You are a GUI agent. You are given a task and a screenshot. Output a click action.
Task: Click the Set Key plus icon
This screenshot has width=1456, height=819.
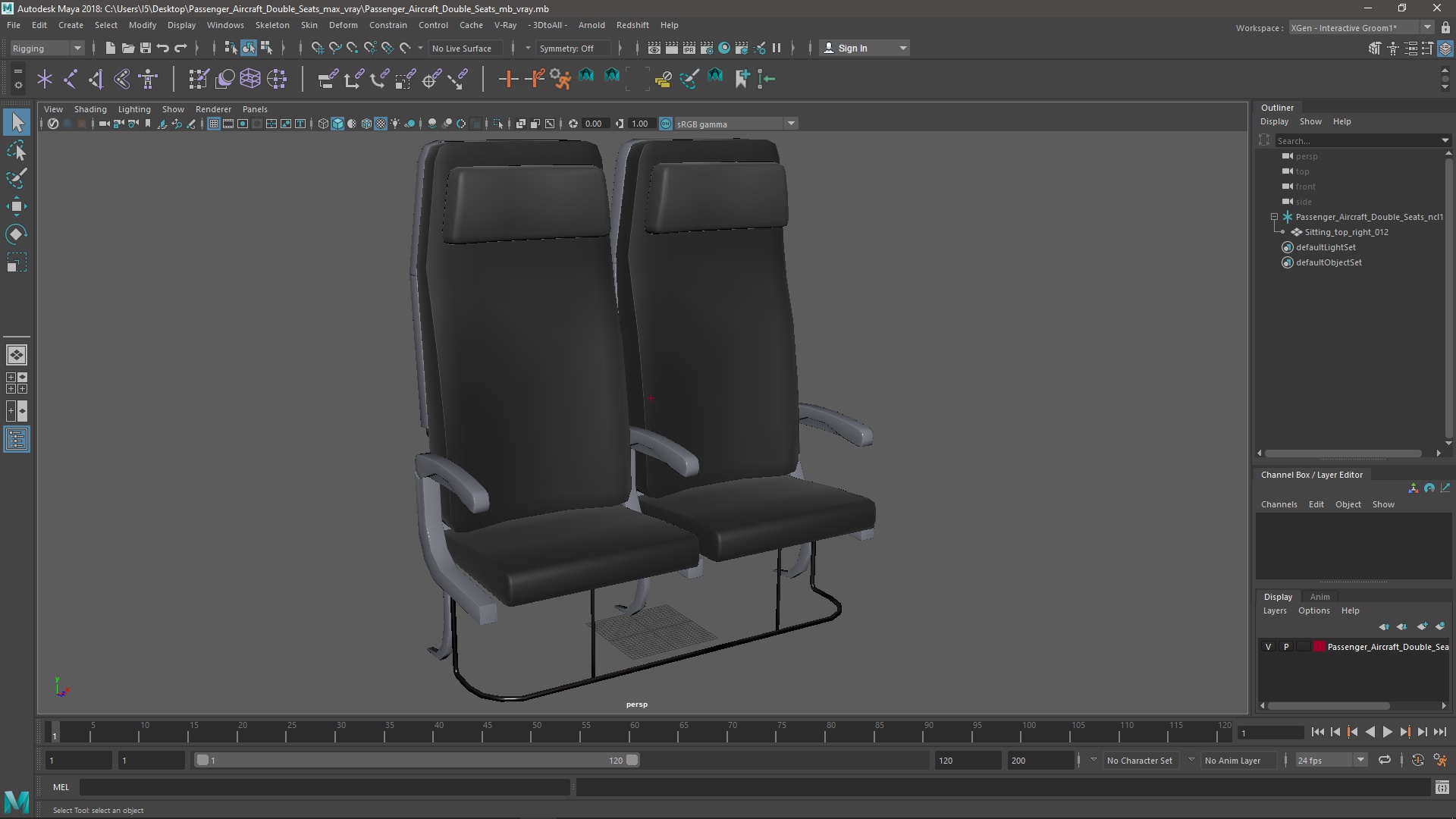click(x=508, y=79)
